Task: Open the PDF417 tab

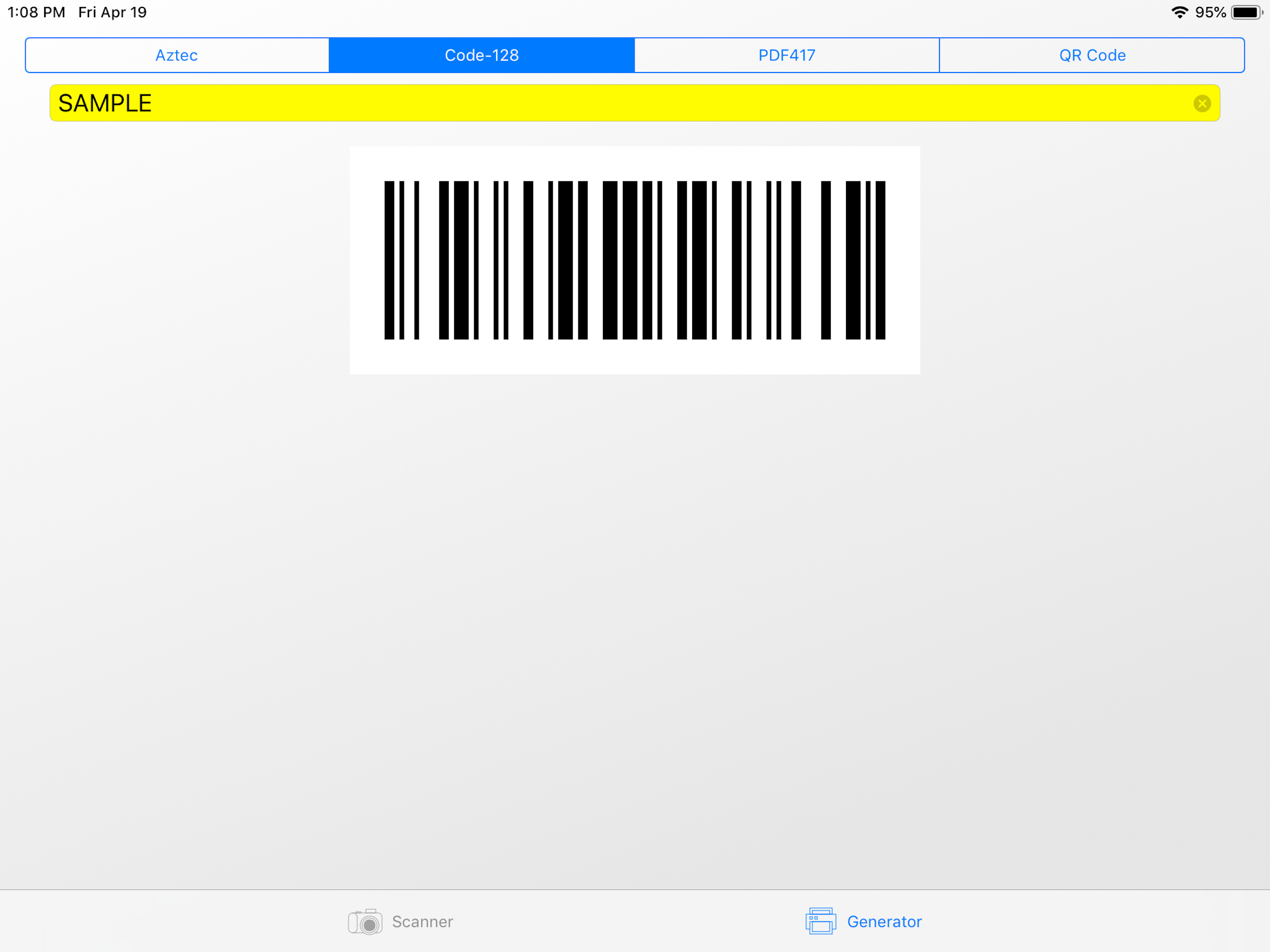Action: (x=787, y=55)
